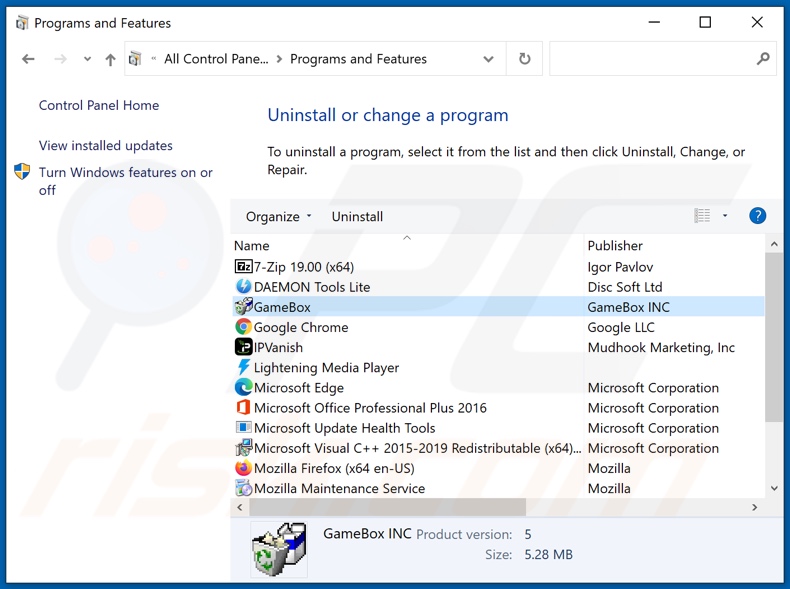Viewport: 790px width, 589px height.
Task: Sort by the Publisher column header
Action: (615, 246)
